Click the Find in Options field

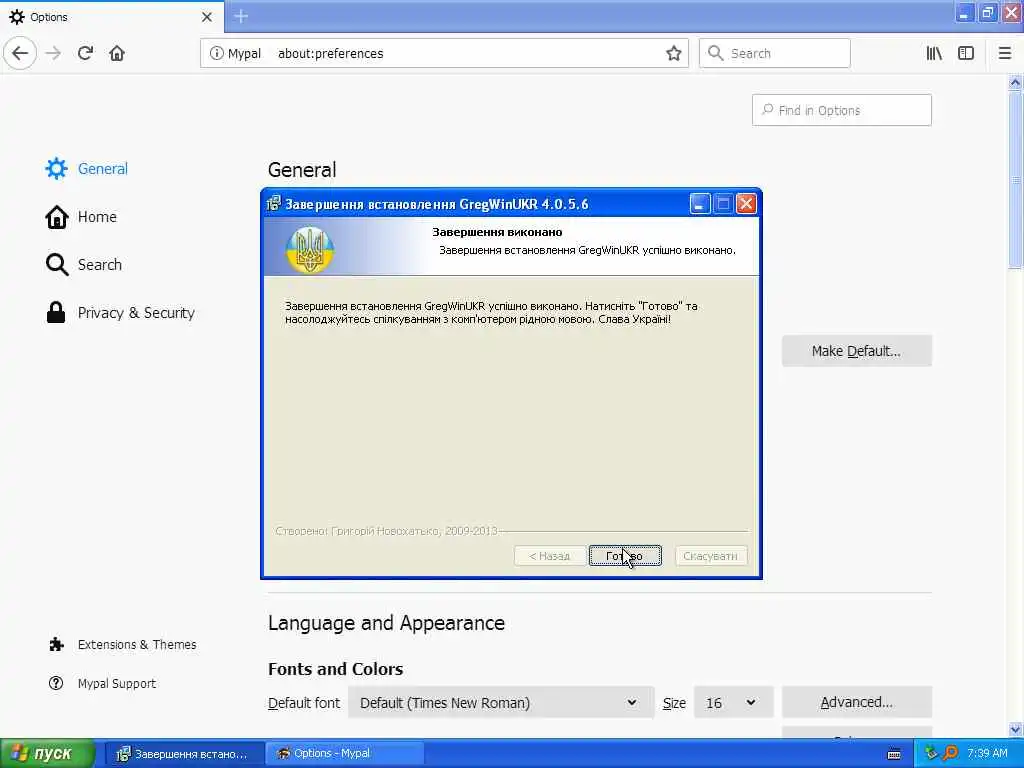point(841,110)
